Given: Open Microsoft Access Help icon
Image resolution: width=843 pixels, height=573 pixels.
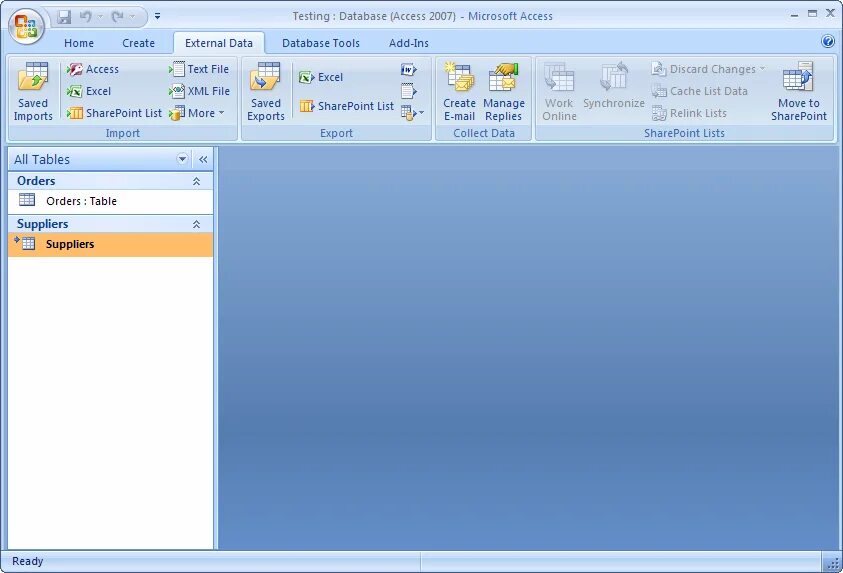Looking at the screenshot, I should tap(828, 41).
